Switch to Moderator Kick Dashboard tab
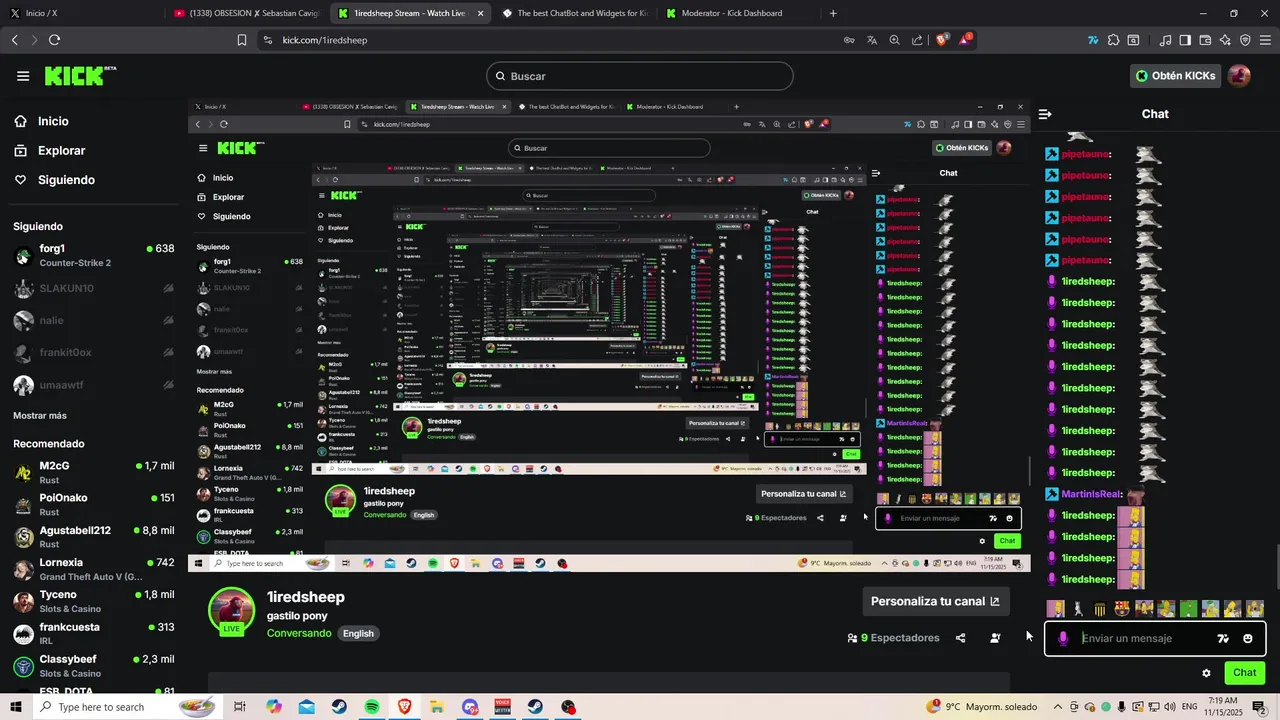This screenshot has width=1280, height=720. click(x=738, y=13)
